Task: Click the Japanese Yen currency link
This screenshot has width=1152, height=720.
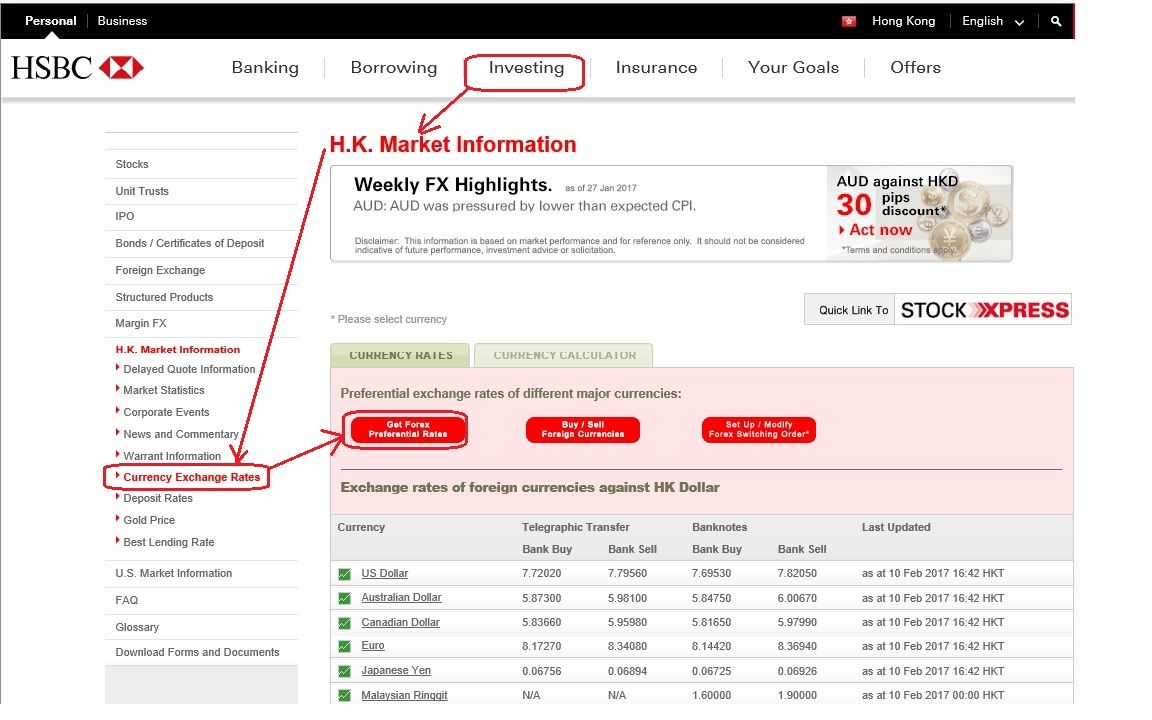Action: [x=396, y=671]
